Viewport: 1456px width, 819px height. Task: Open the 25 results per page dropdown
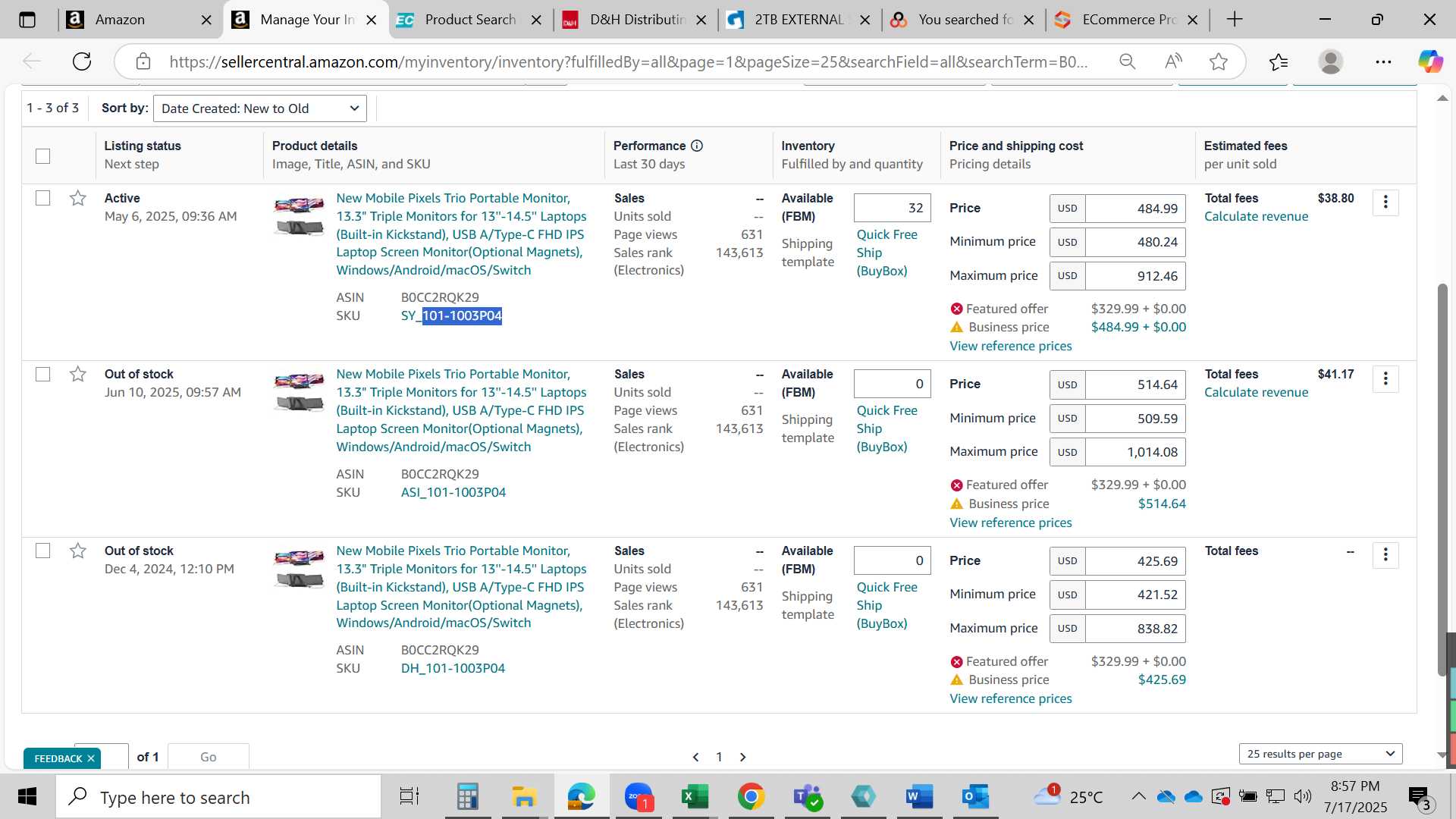(1320, 754)
